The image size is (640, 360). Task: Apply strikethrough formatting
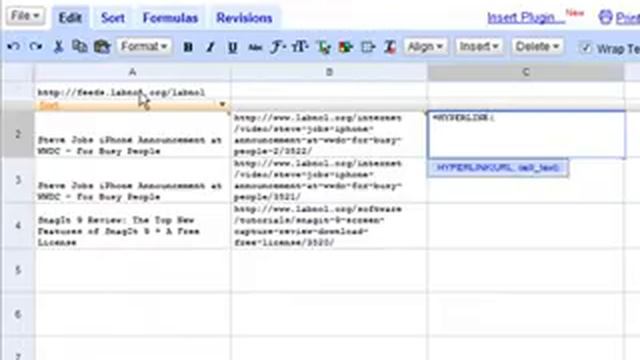255,47
